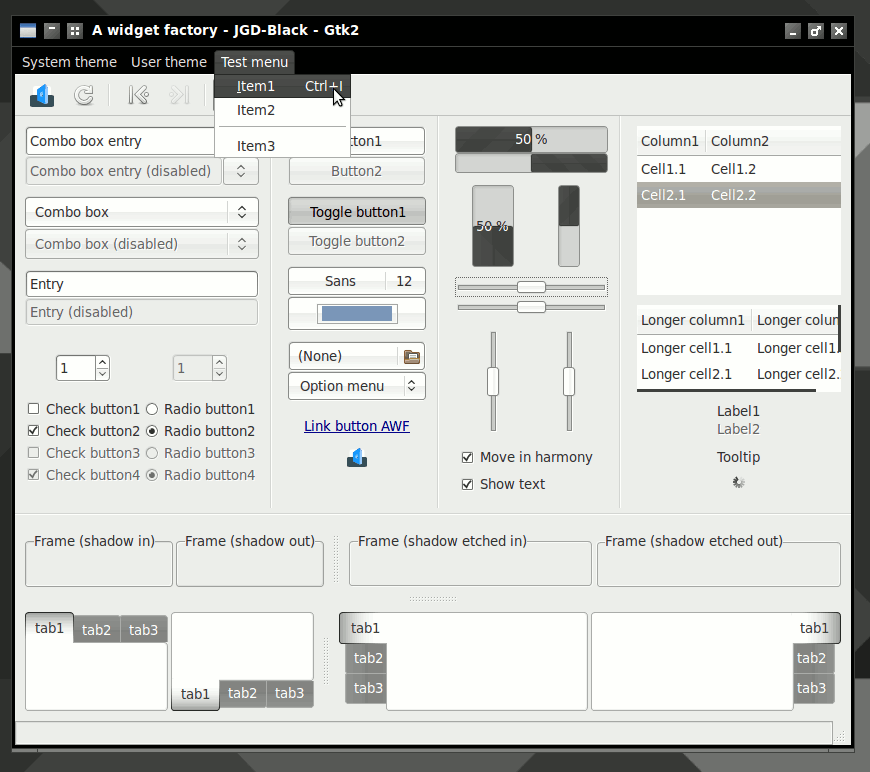Click the horizontal 50 % progress bar
The image size is (870, 772).
pos(532,139)
